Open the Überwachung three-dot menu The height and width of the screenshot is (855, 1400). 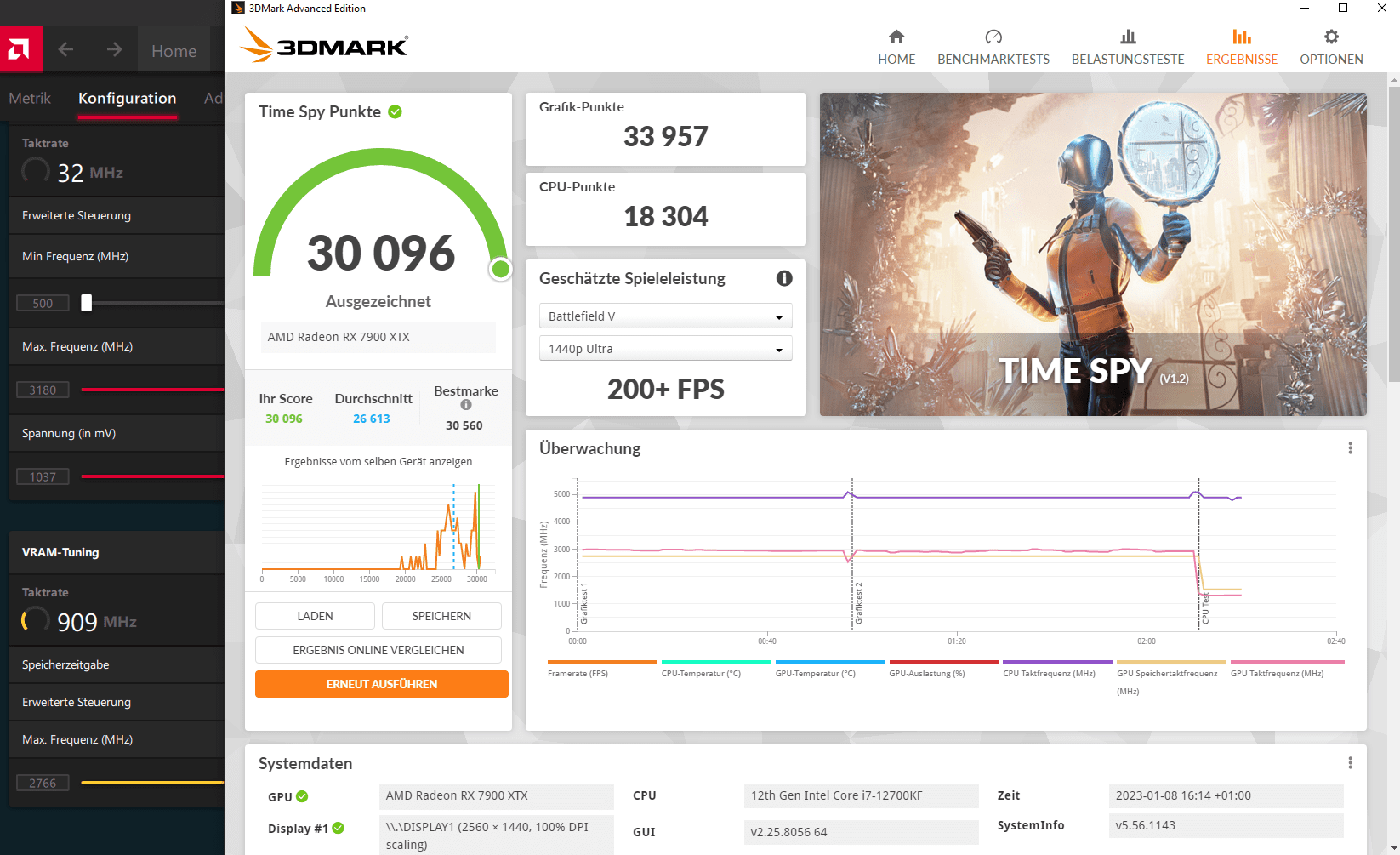pos(1350,448)
